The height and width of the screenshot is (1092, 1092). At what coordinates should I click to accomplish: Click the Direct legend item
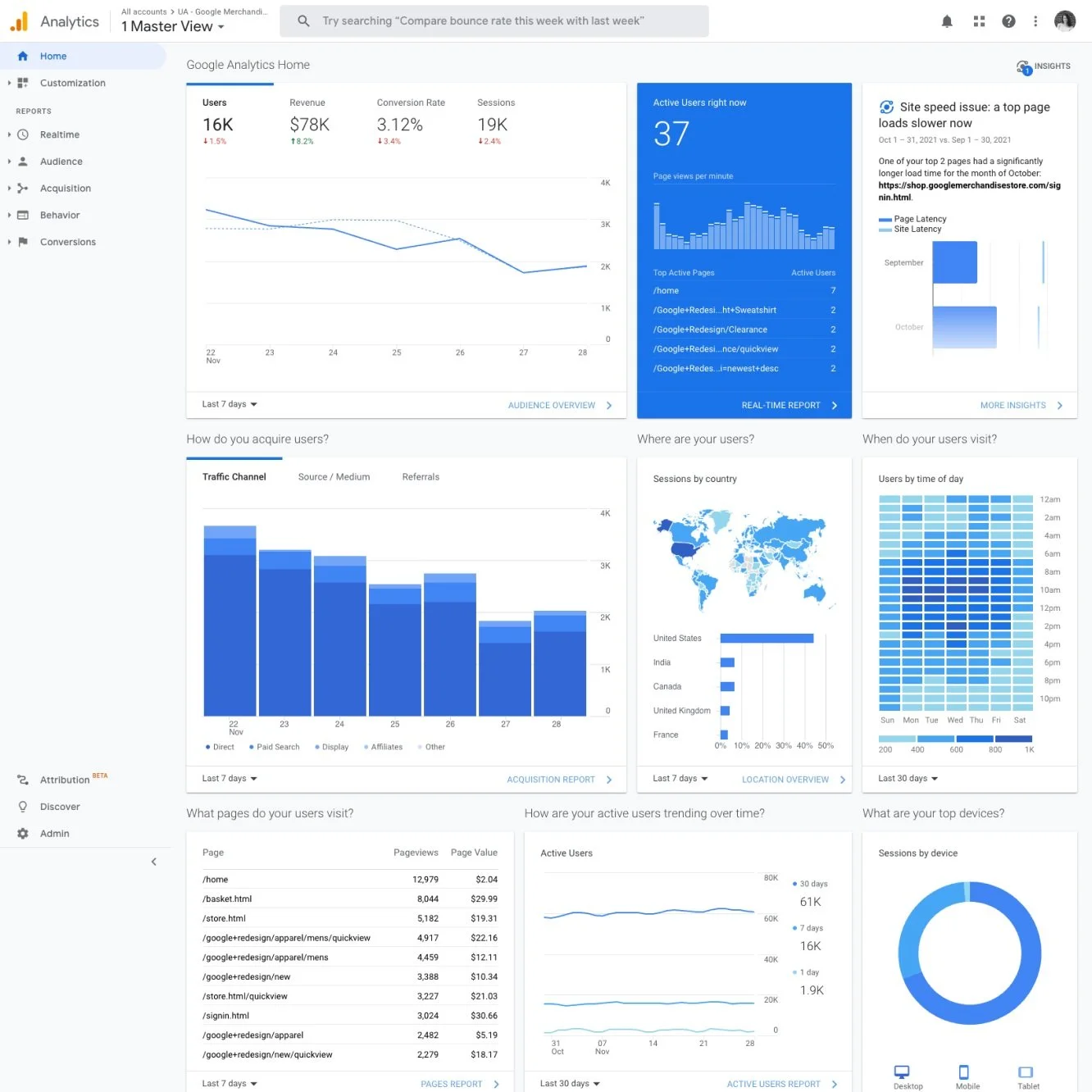(x=220, y=747)
